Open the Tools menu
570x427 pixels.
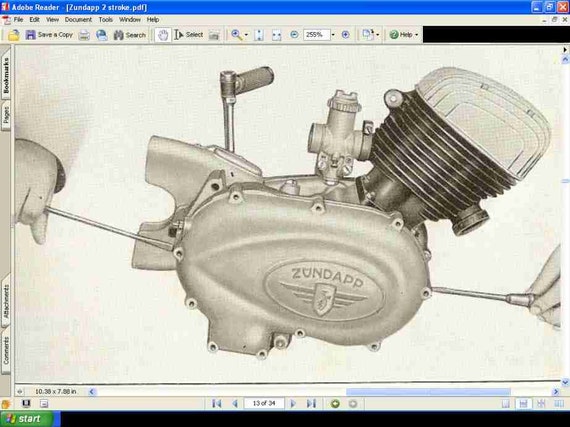[105, 20]
